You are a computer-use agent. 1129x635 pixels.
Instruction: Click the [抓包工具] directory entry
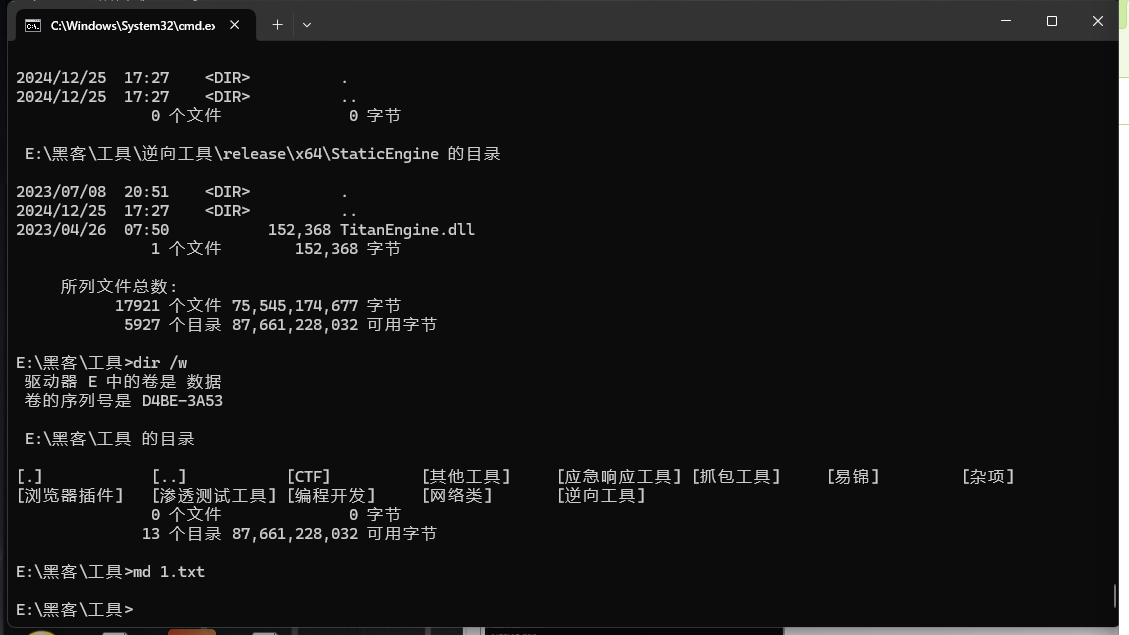735,477
